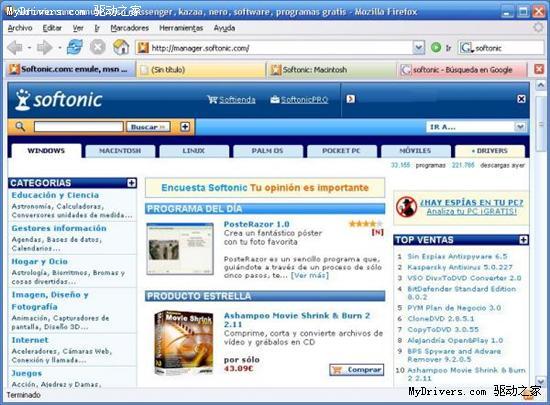The height and width of the screenshot is (405, 550).
Task: Select the LINUX platform tab
Action: (194, 151)
